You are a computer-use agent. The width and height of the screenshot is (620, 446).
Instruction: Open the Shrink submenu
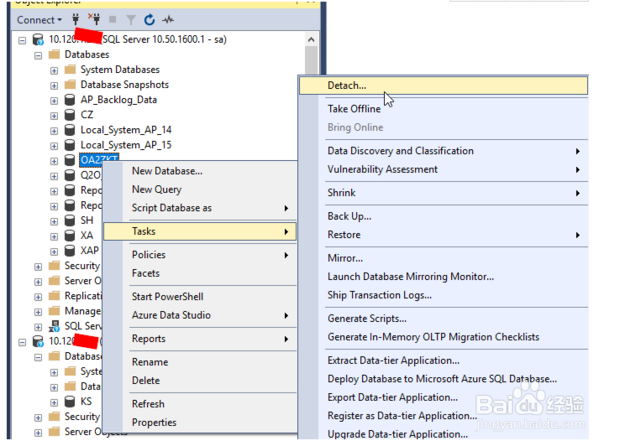click(x=443, y=193)
